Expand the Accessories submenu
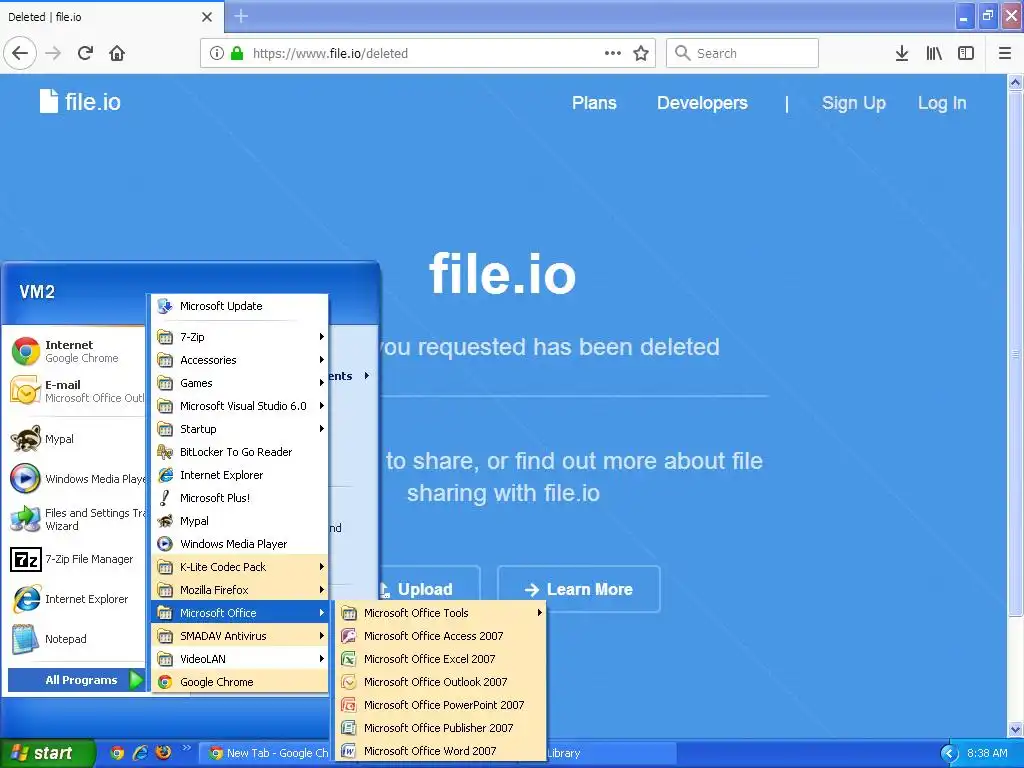Image resolution: width=1024 pixels, height=768 pixels. (240, 360)
